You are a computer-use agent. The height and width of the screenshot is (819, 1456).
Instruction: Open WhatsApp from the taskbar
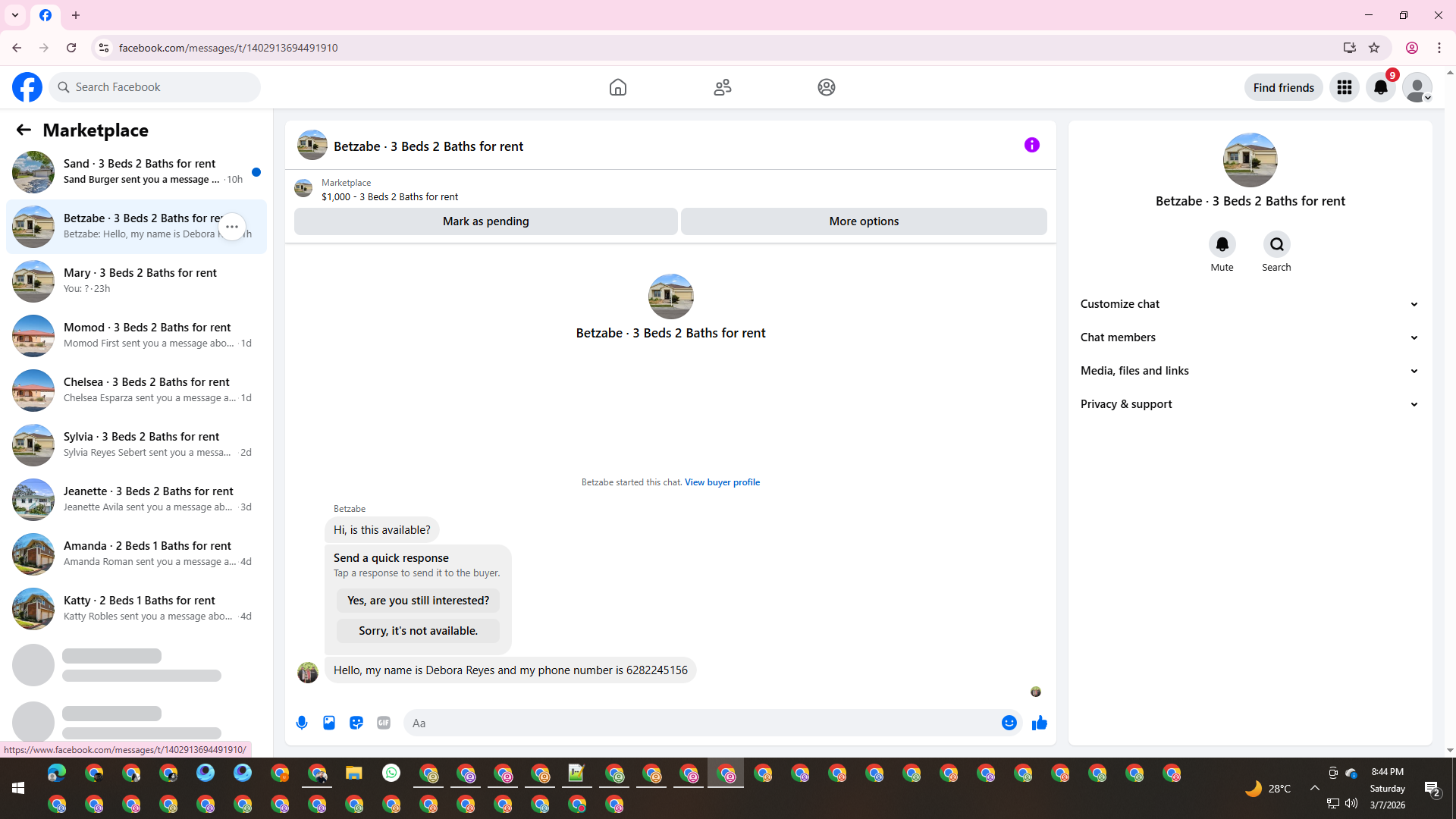point(391,773)
